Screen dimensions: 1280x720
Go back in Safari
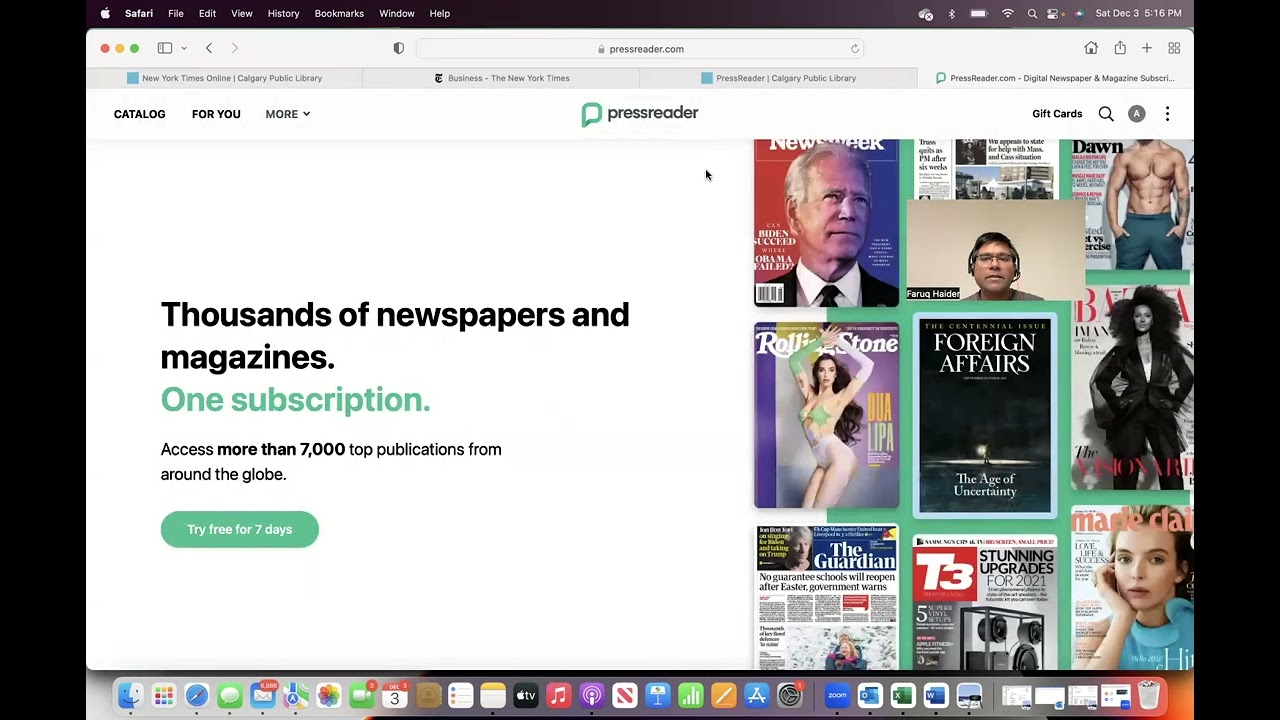click(x=209, y=48)
